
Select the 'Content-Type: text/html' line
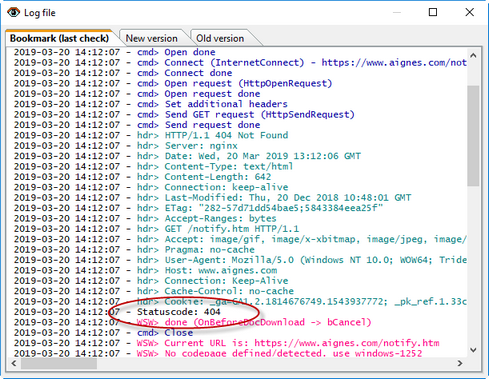[x=153, y=166]
